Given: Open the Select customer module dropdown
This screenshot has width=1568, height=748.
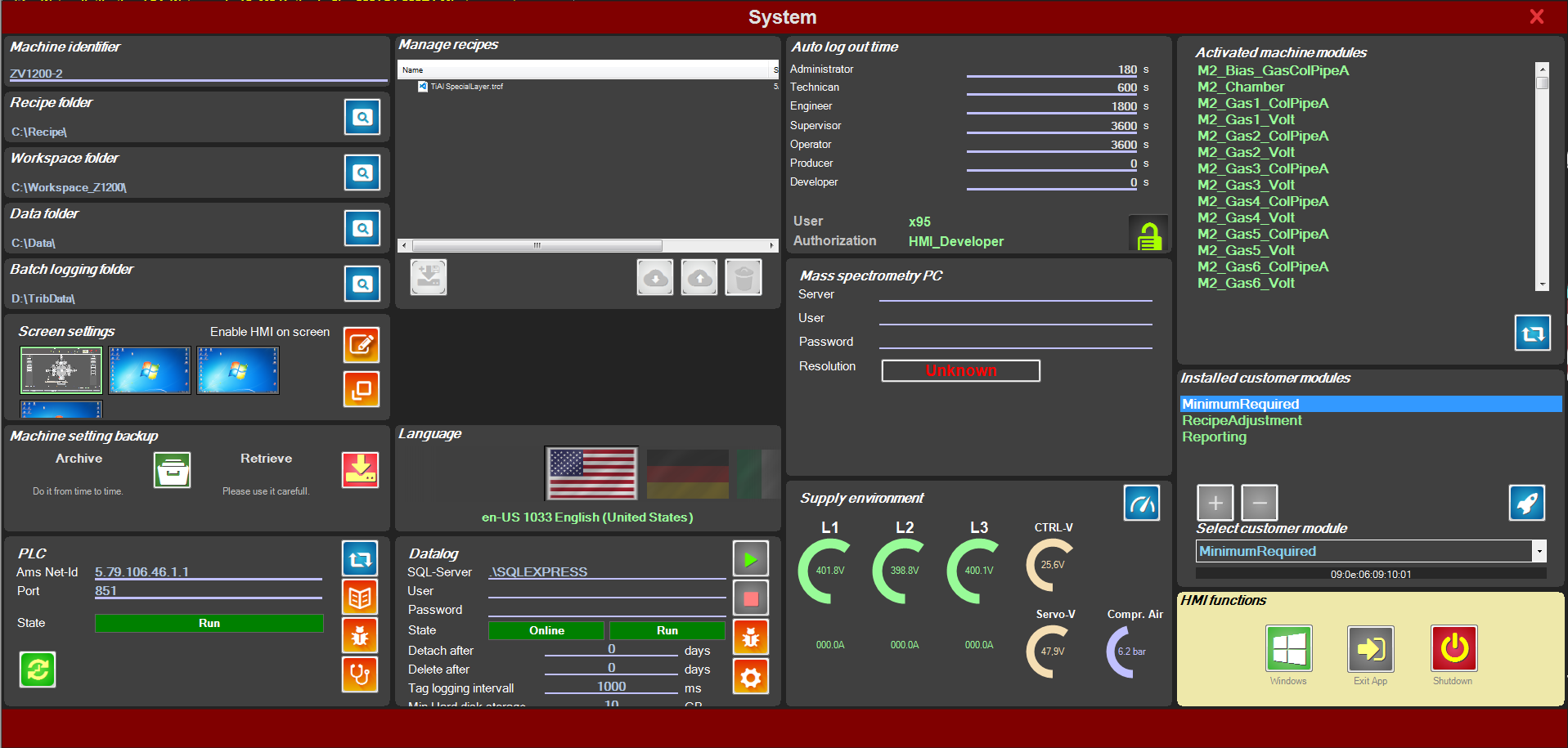Looking at the screenshot, I should (1539, 552).
